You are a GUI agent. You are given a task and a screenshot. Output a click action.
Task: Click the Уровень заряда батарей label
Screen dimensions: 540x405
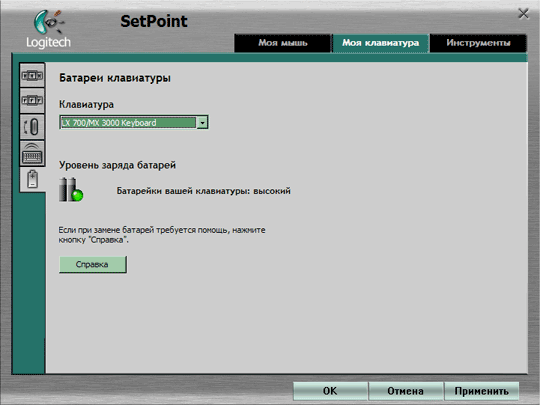click(x=117, y=165)
